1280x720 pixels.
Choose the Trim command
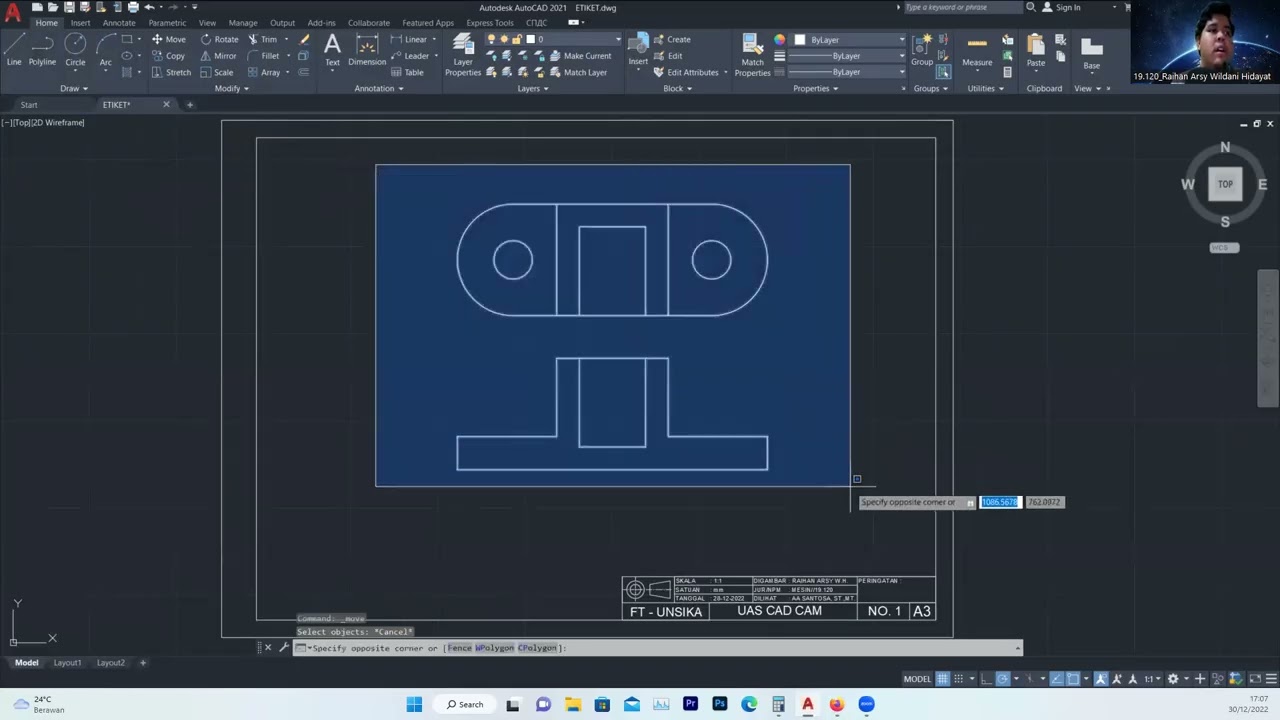coord(262,39)
